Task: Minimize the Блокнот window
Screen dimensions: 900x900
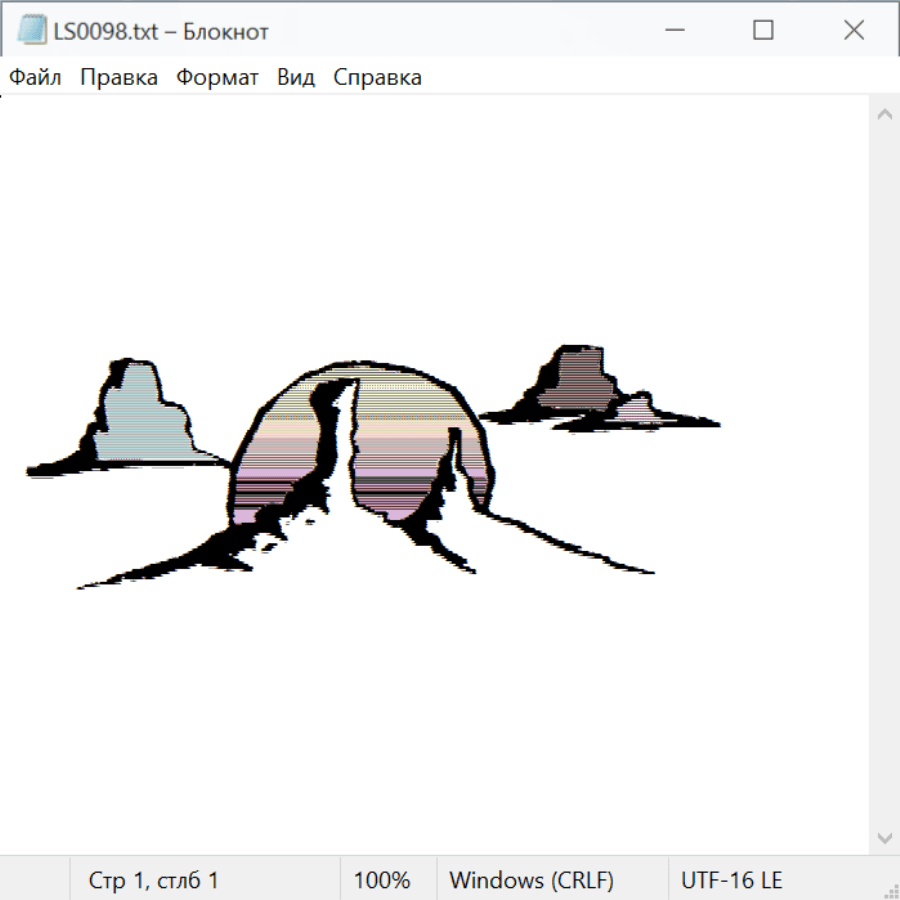Action: [673, 30]
